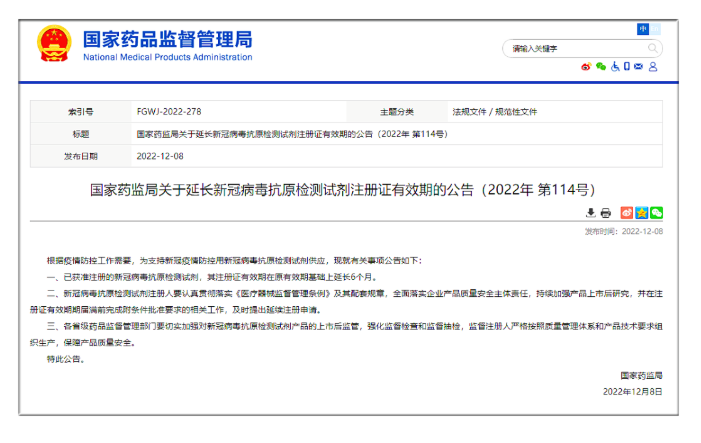
Task: Print the announcement via printer icon
Action: coord(606,212)
